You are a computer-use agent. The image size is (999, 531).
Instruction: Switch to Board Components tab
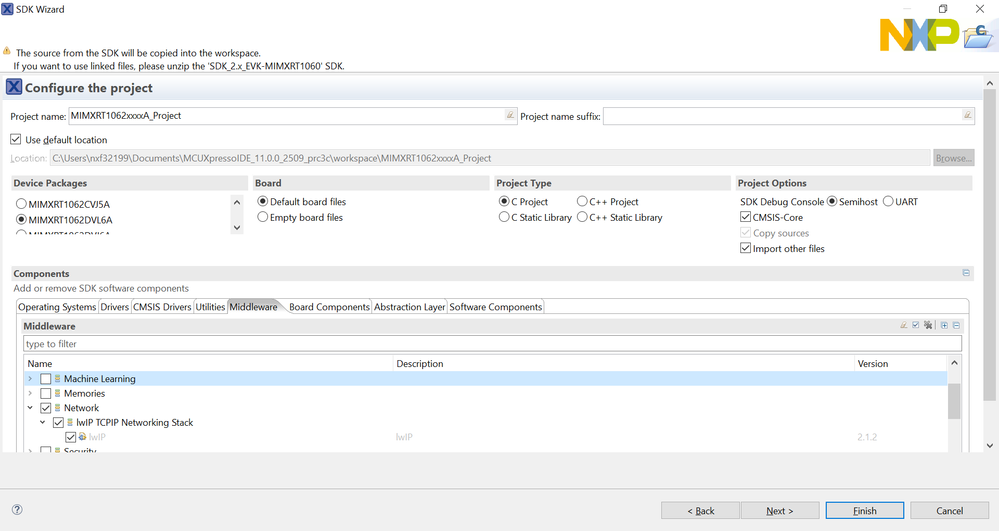(x=329, y=307)
